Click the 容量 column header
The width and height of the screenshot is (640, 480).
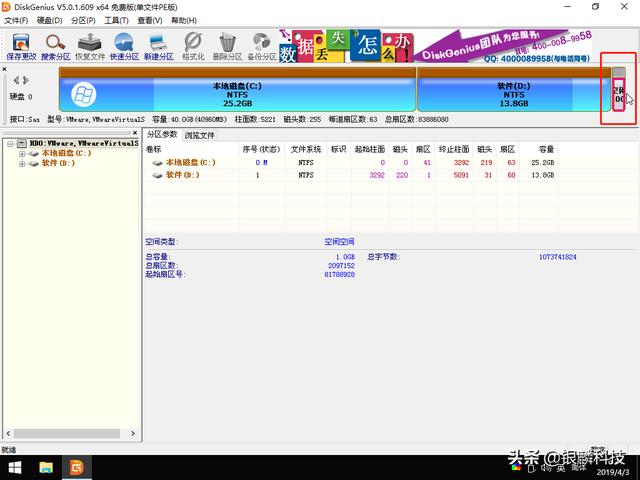tap(546, 149)
